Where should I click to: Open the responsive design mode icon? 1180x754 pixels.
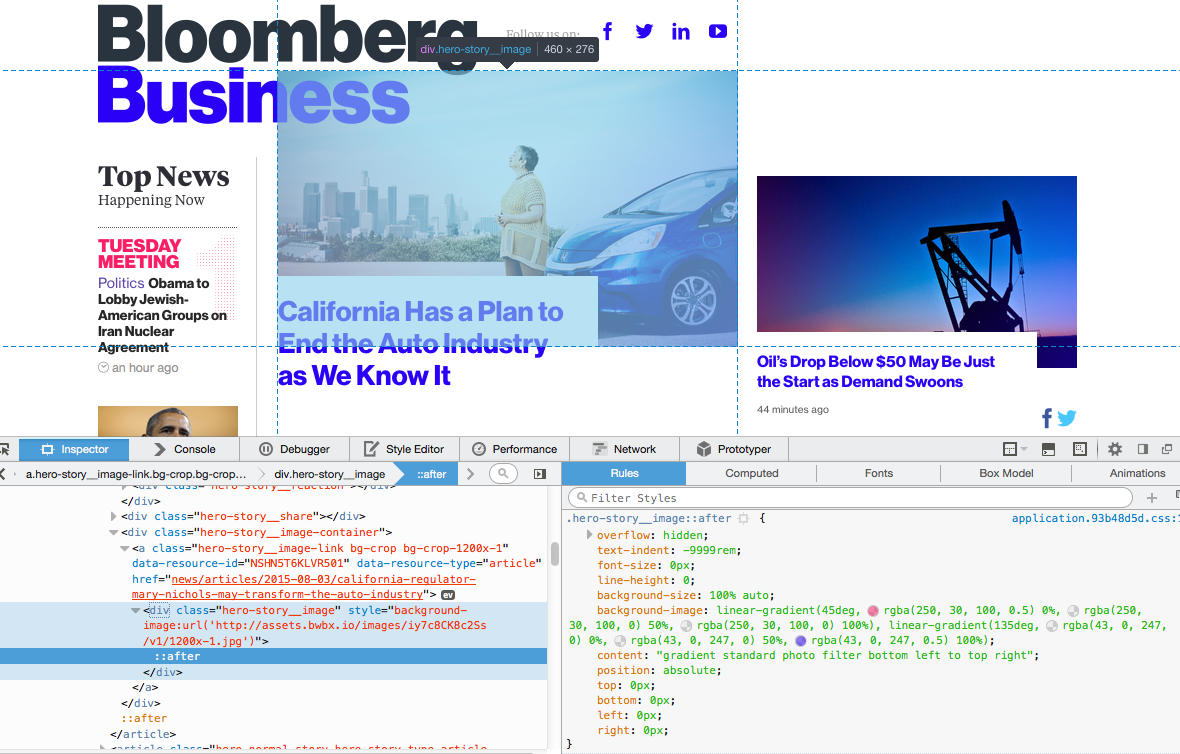pyautogui.click(x=1010, y=449)
